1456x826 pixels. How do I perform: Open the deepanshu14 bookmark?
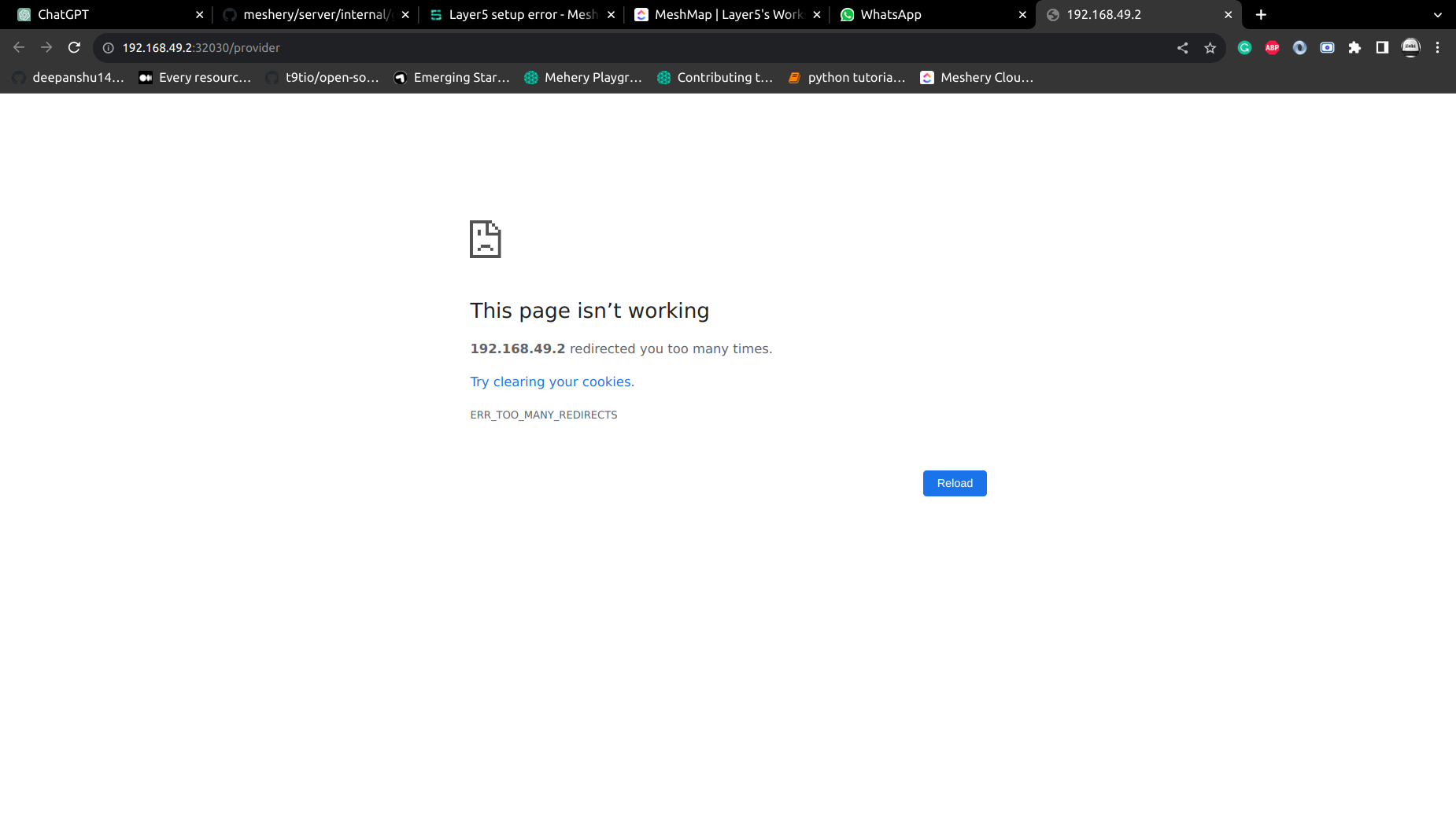(68, 77)
